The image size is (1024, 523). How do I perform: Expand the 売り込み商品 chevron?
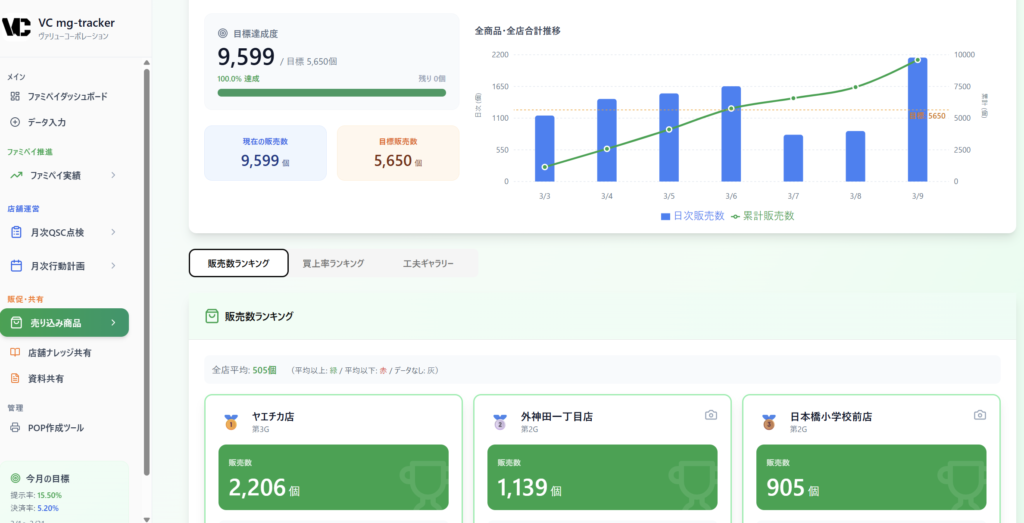tap(113, 323)
